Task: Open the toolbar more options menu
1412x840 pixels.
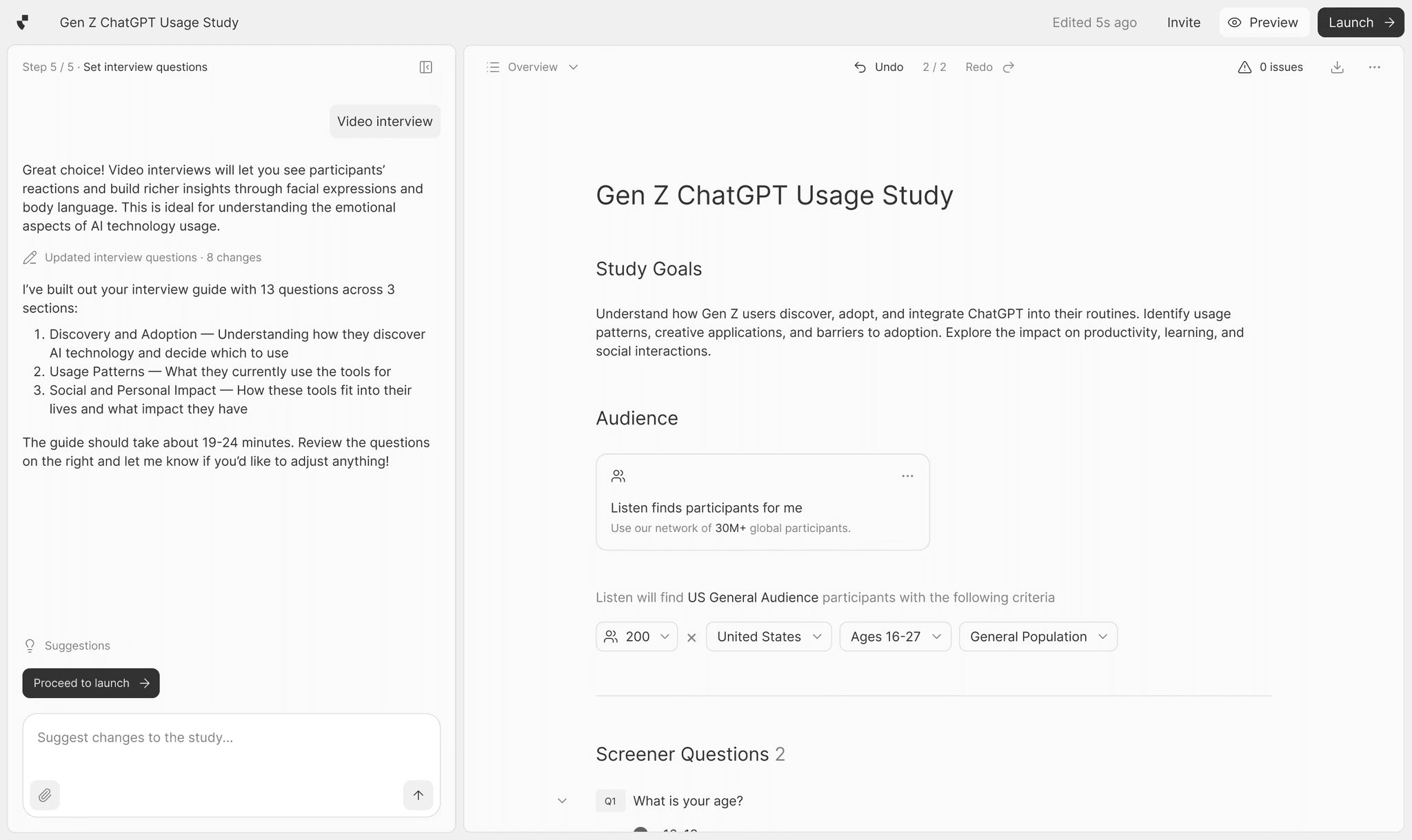Action: tap(1374, 67)
